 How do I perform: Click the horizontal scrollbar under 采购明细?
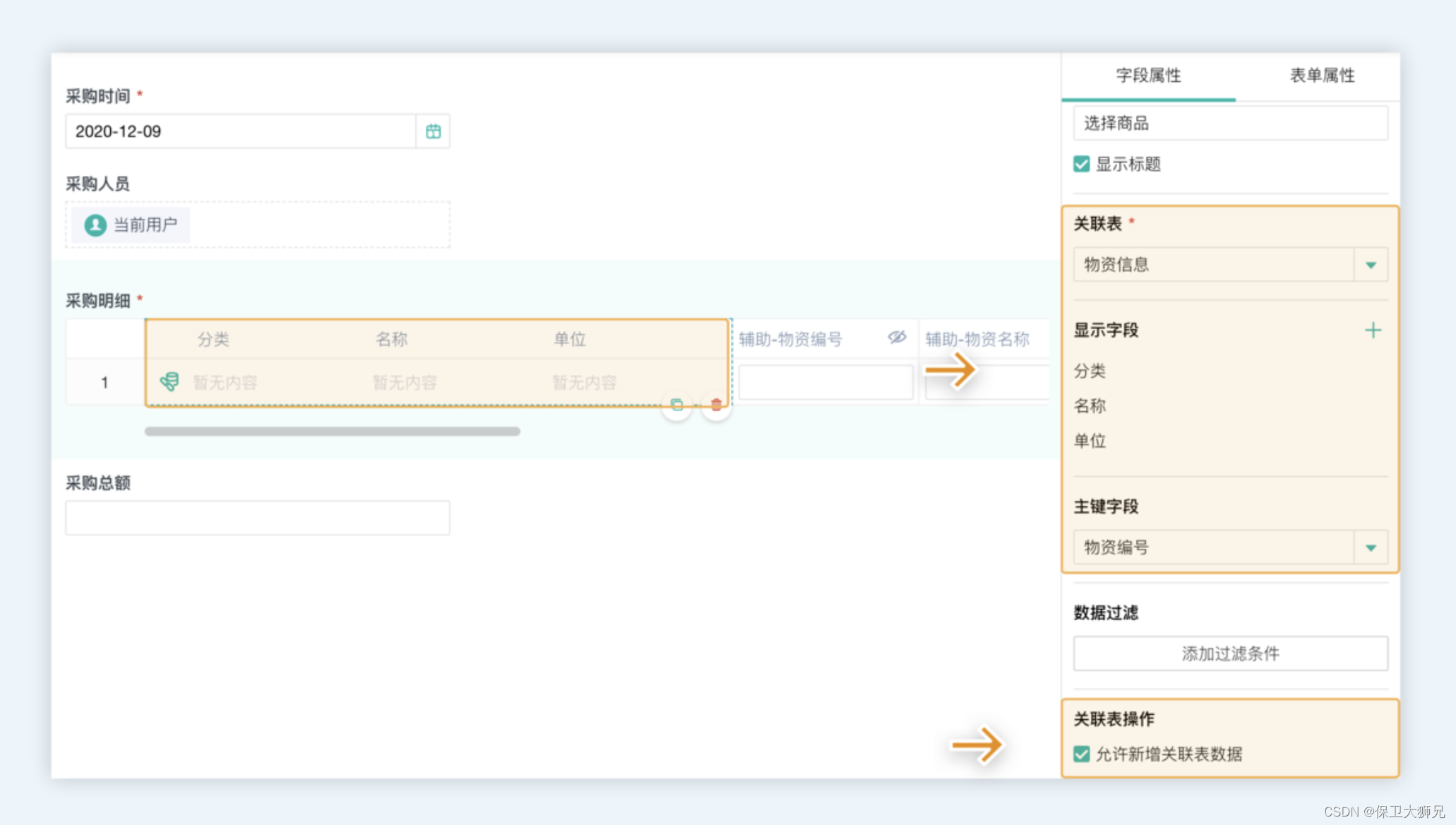pyautogui.click(x=333, y=431)
